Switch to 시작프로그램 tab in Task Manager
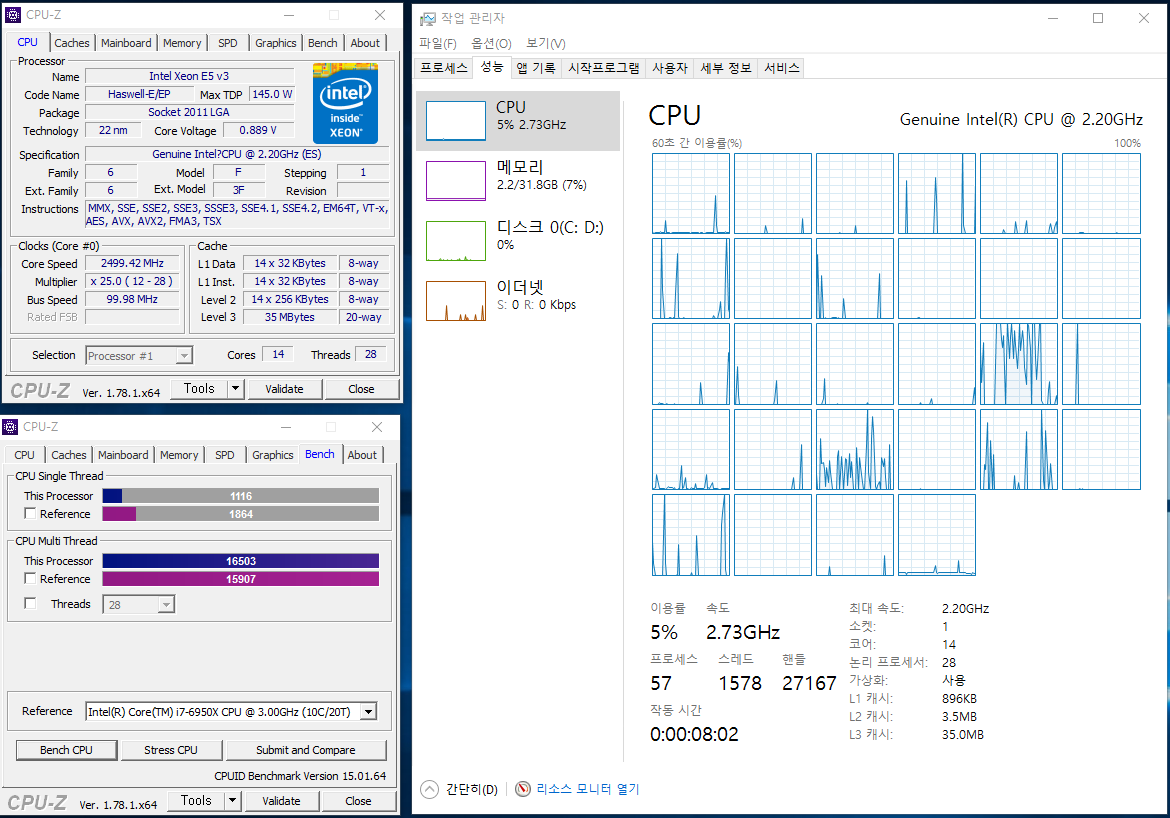This screenshot has width=1170, height=818. [604, 68]
